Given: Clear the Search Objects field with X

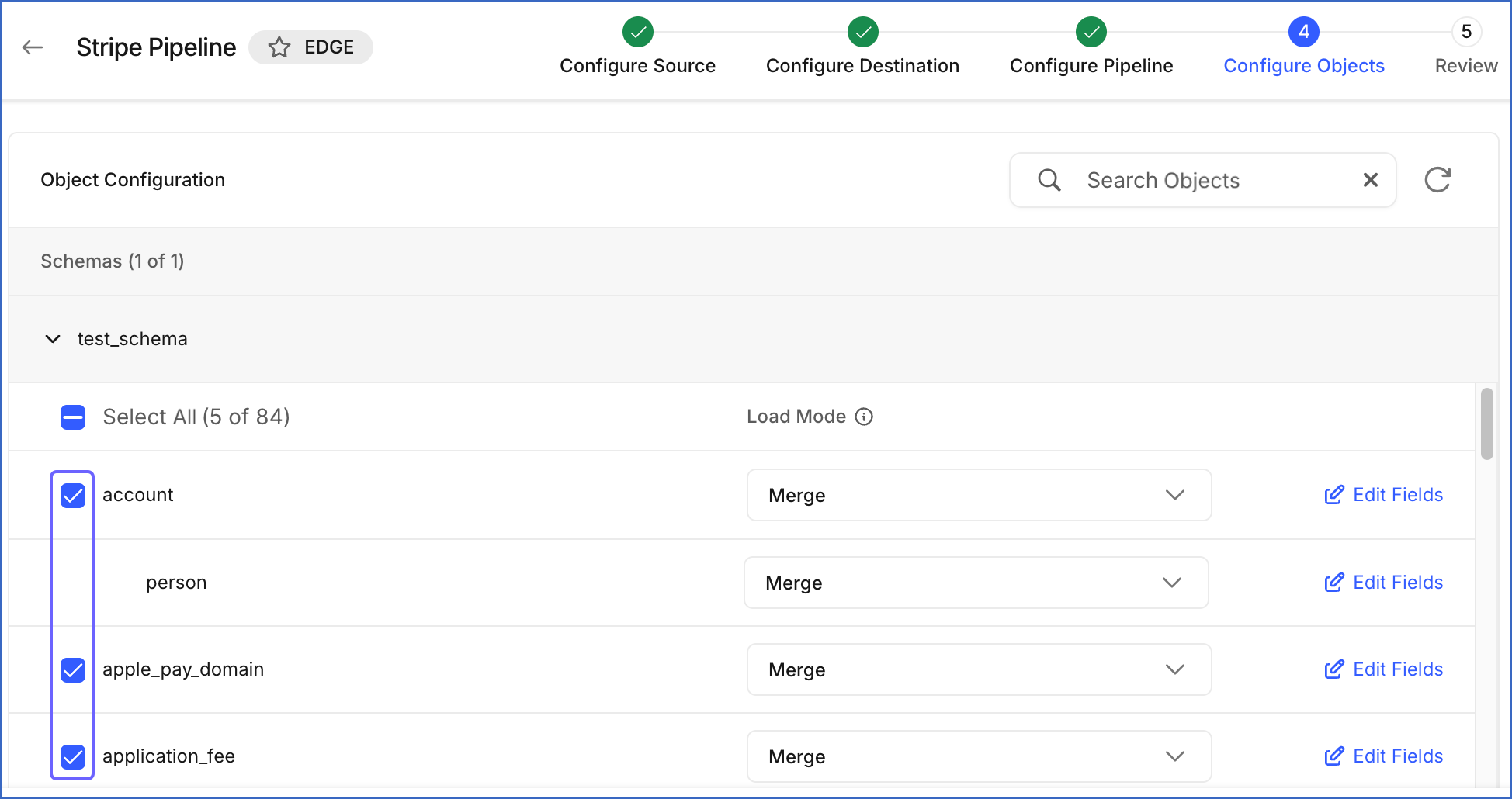Looking at the screenshot, I should click(x=1371, y=180).
